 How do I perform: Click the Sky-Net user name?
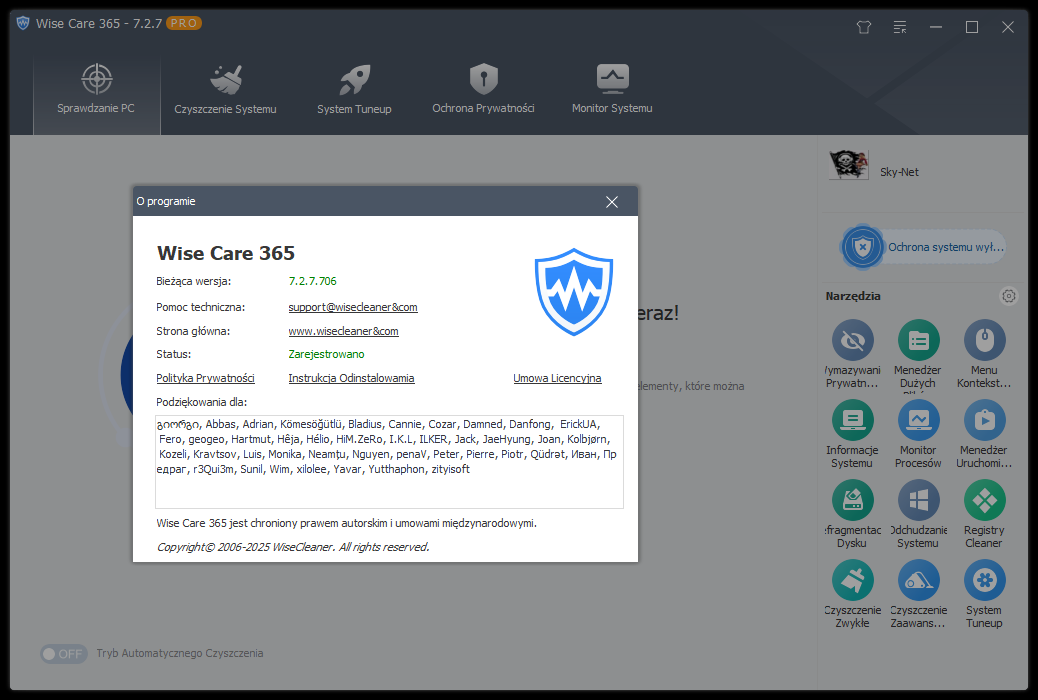(899, 172)
